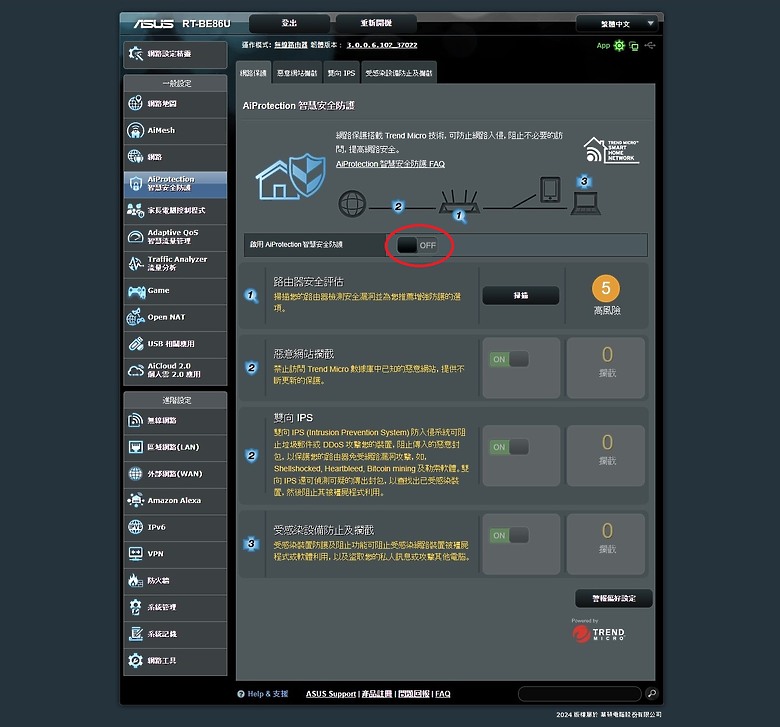Click the orange risk score 5 badge
The height and width of the screenshot is (727, 780).
[606, 288]
